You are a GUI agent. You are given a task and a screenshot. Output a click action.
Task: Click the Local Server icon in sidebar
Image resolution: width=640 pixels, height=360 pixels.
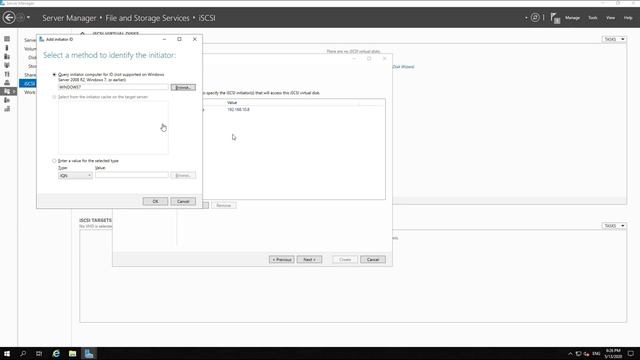pos(7,48)
